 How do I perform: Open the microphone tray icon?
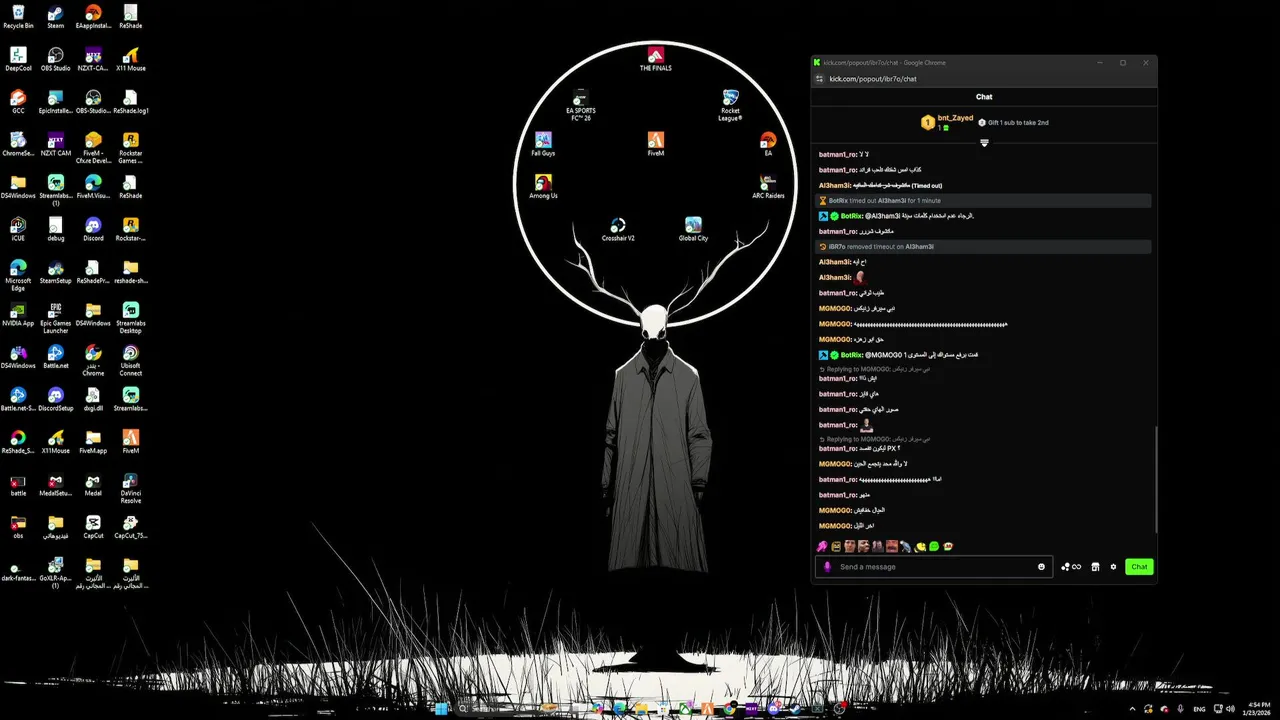1181,708
